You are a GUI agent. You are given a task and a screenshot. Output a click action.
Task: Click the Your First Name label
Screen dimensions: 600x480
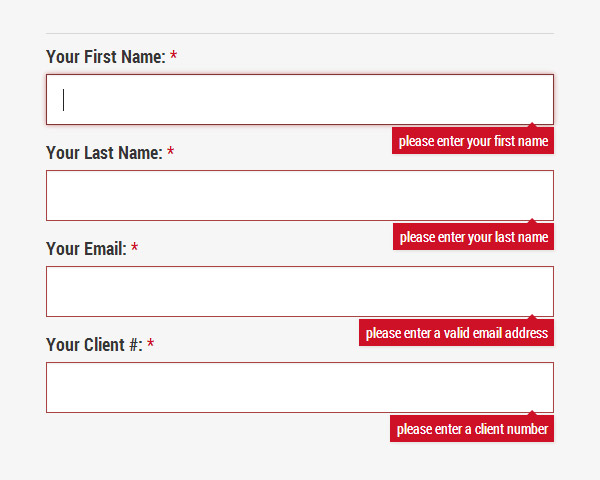click(106, 57)
